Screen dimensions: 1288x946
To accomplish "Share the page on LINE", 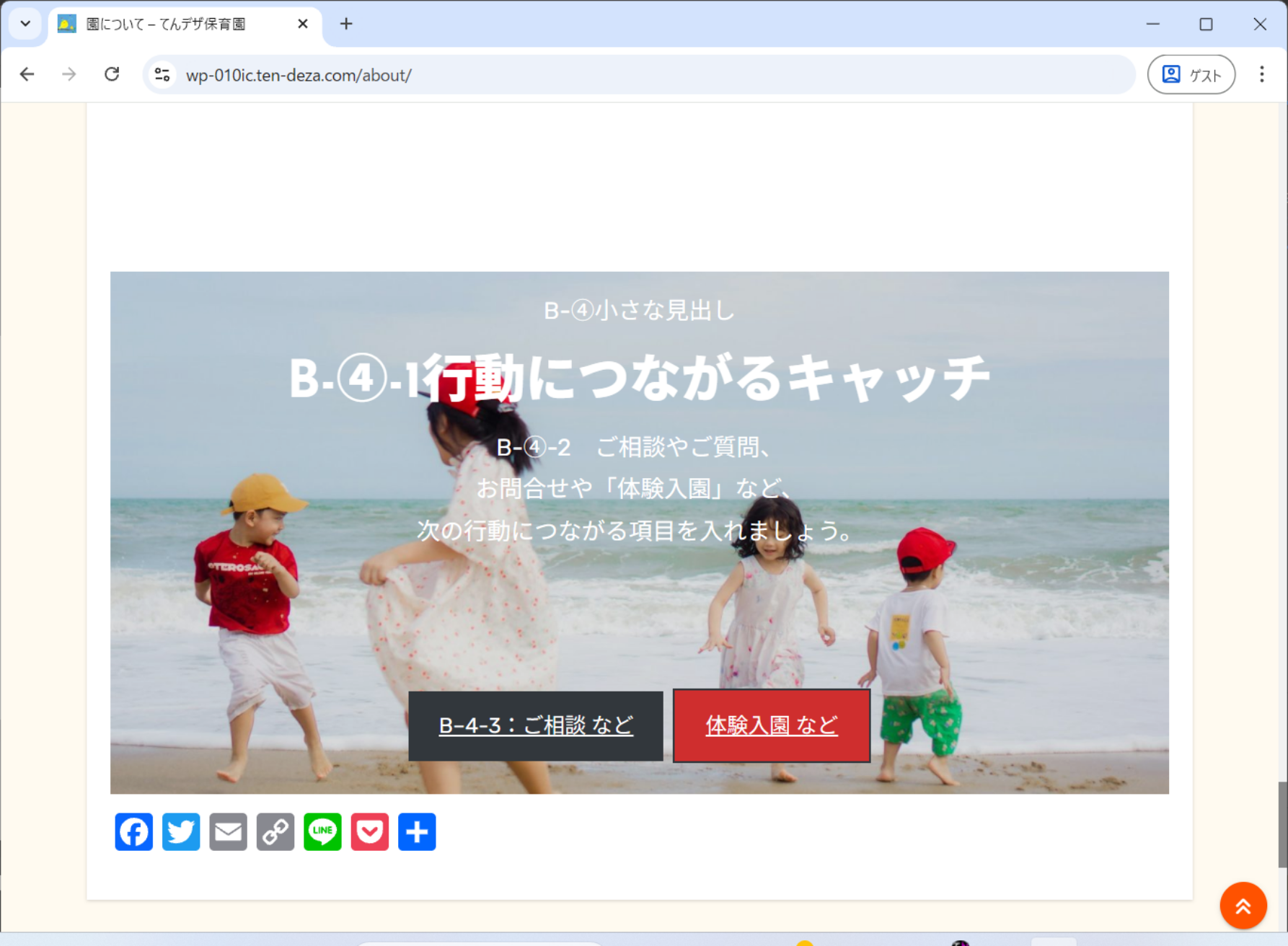I will click(x=322, y=832).
